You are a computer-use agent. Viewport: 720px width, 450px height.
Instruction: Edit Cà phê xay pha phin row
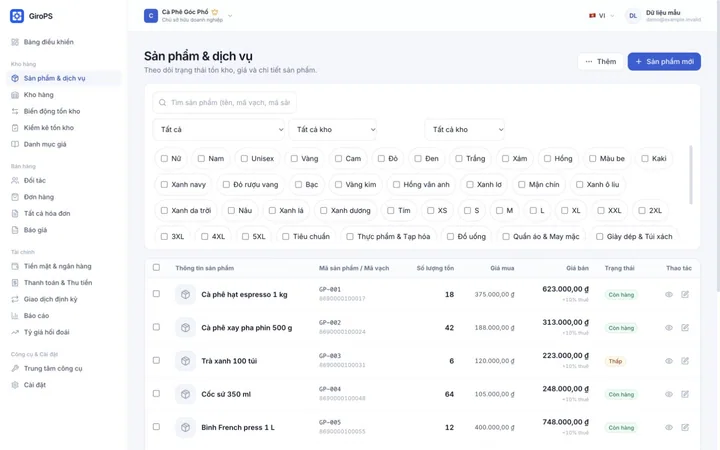(x=685, y=328)
